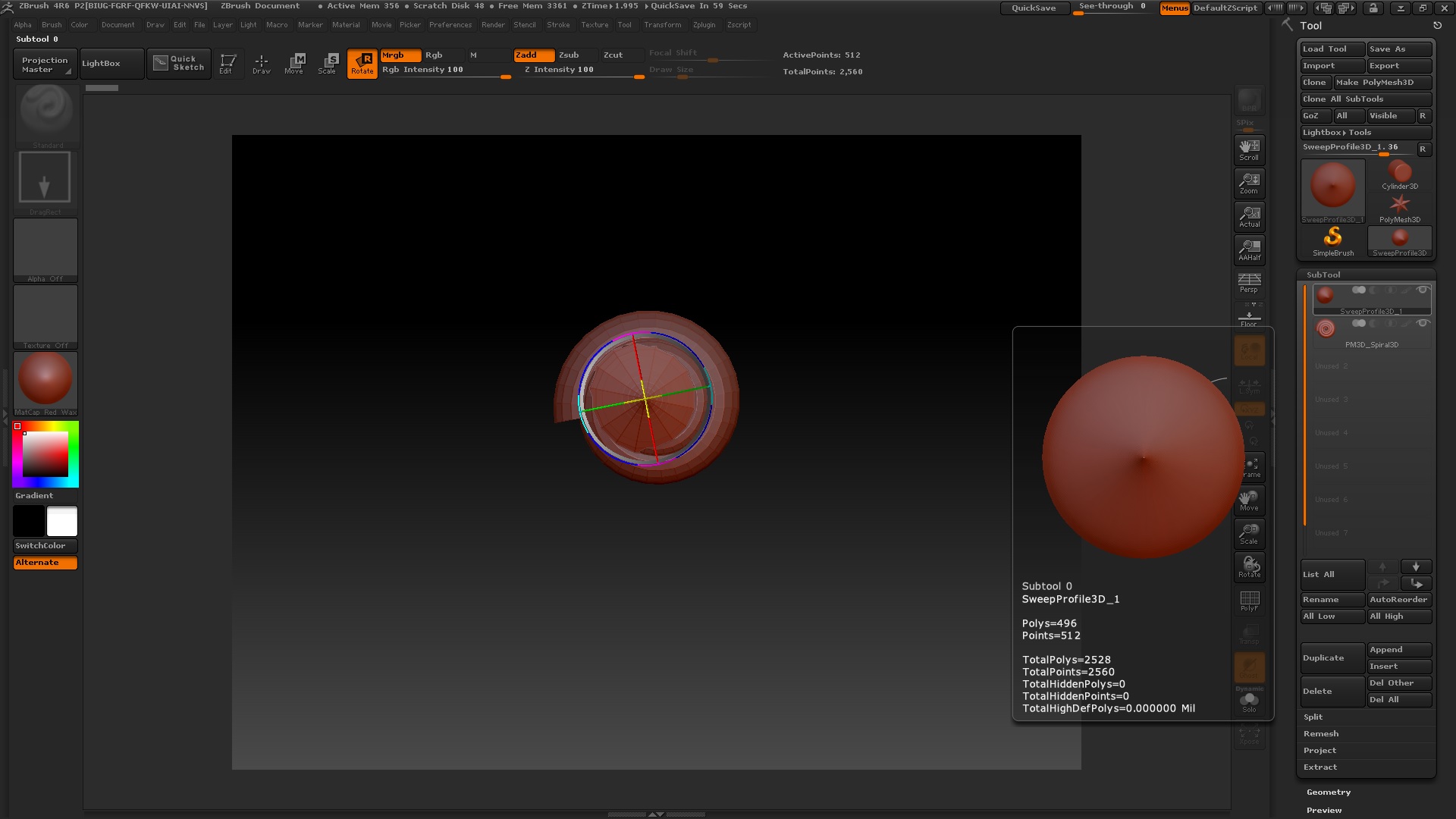Image resolution: width=1456 pixels, height=819 pixels.
Task: Click the Persp perspective icon
Action: coord(1249,282)
